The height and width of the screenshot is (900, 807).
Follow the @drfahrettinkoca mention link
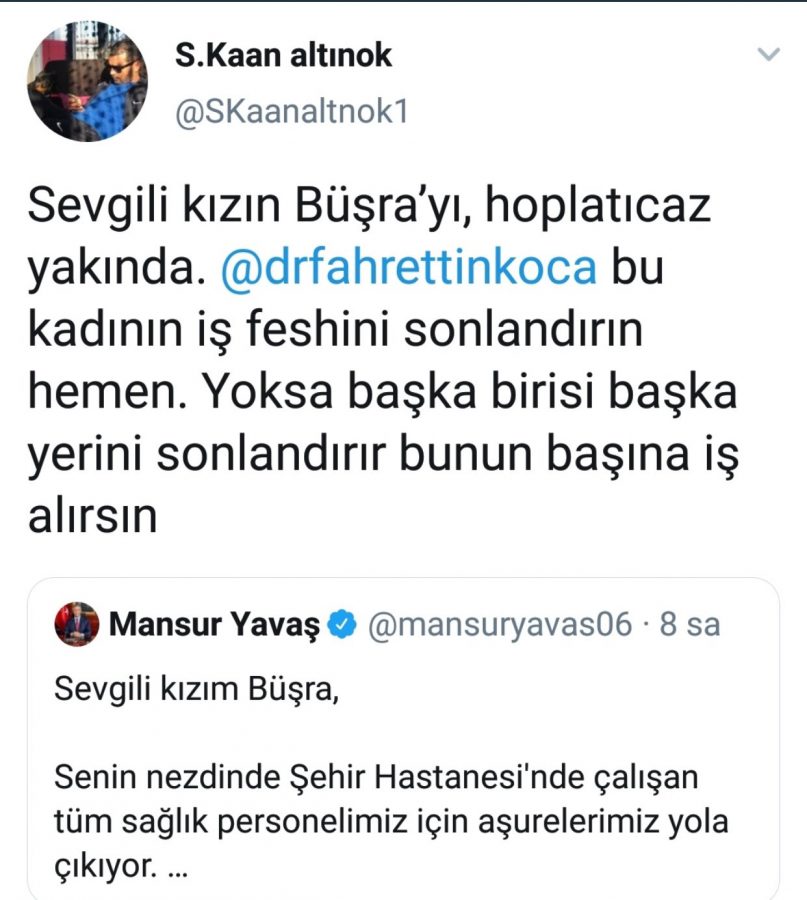(409, 267)
